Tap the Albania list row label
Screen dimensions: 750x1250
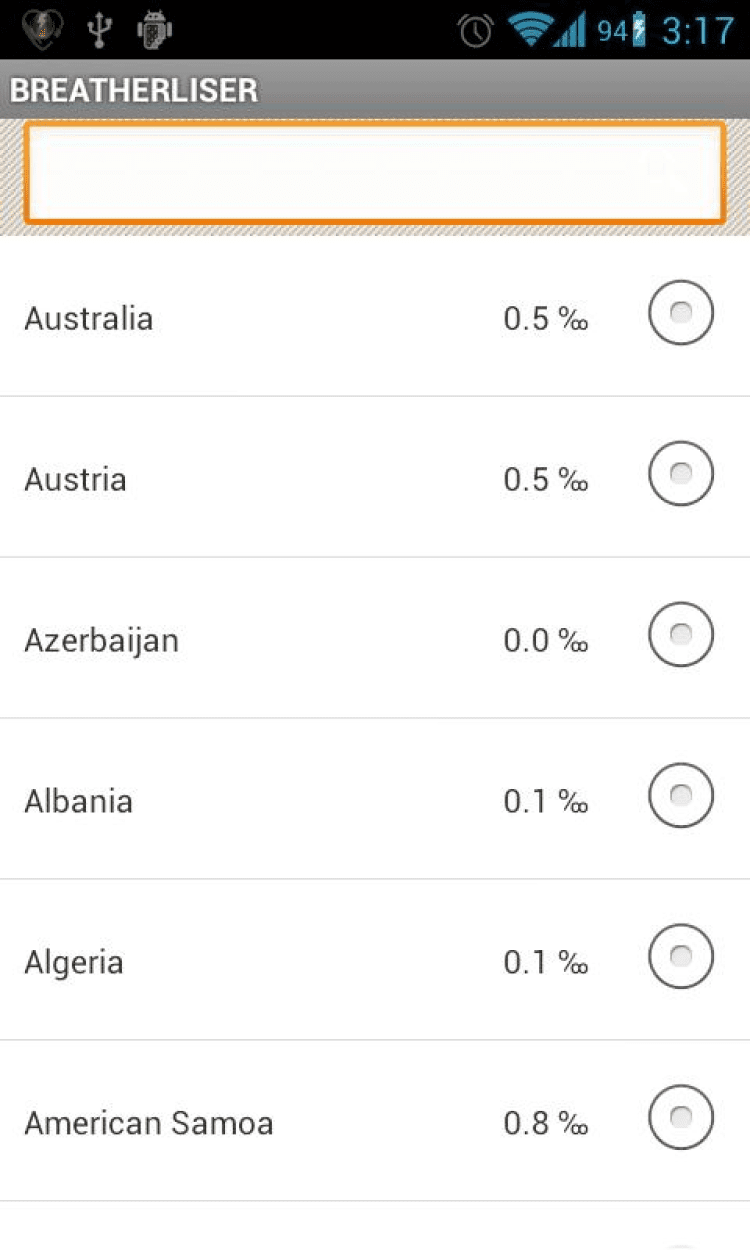[x=78, y=801]
